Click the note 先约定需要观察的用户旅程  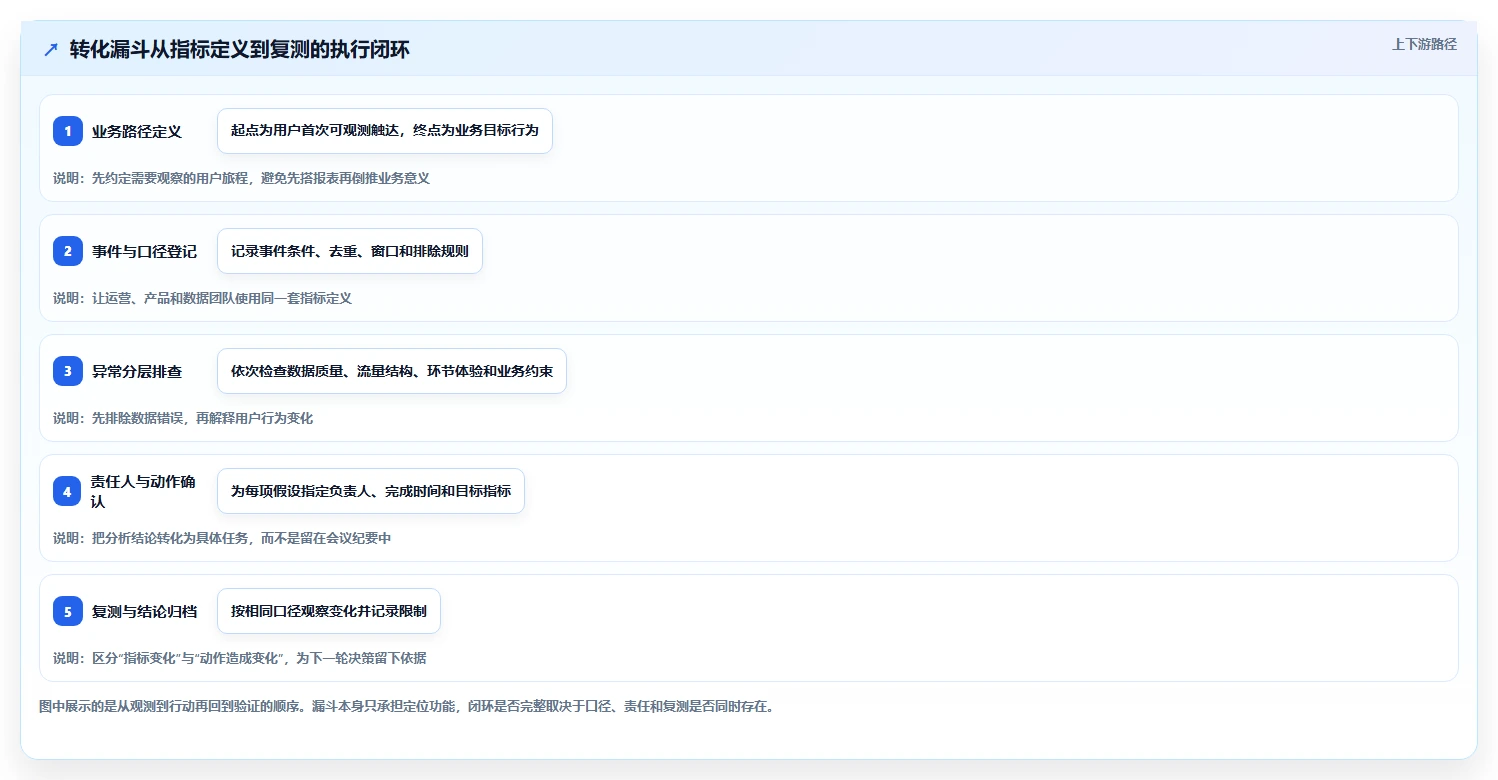pos(241,178)
